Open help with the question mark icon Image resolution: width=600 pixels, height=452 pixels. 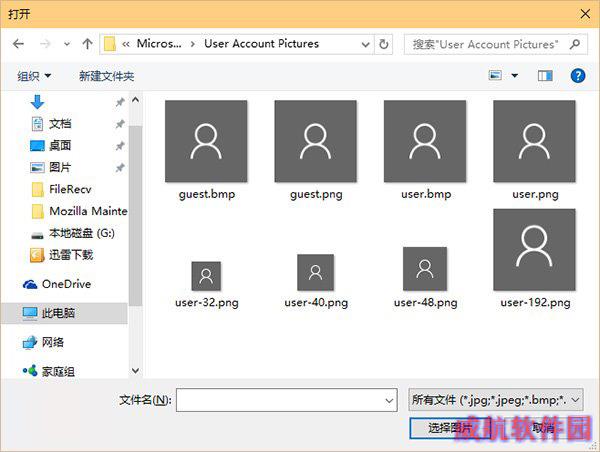click(x=578, y=75)
